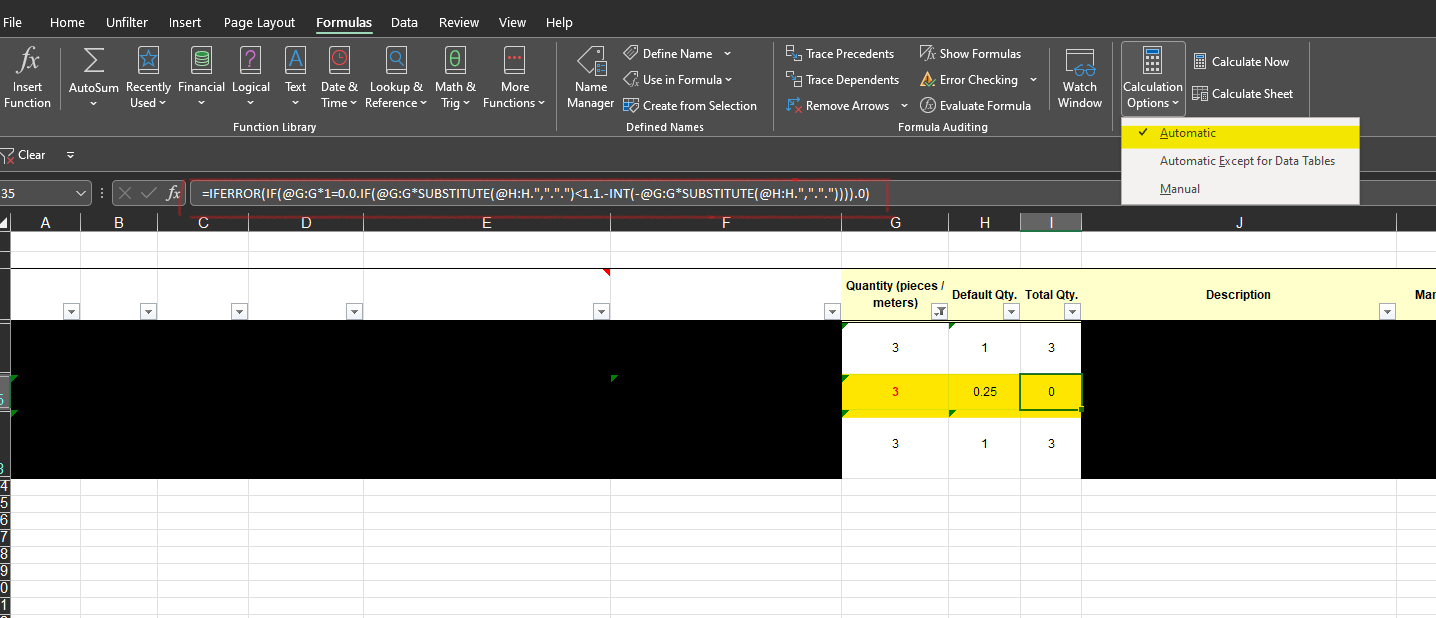Screen dimensions: 1436x618
Task: Select column G header
Action: 895,222
